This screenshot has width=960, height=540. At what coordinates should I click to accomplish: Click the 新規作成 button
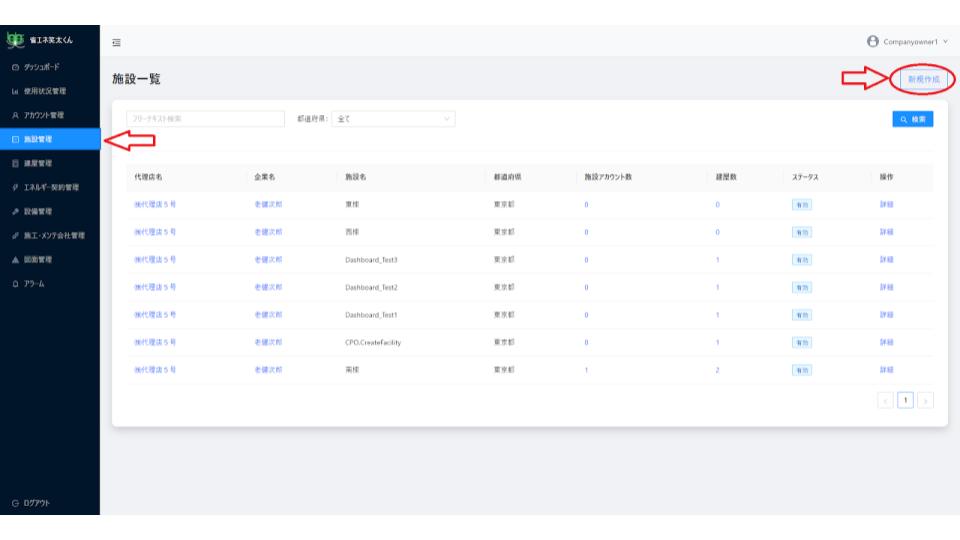922,78
